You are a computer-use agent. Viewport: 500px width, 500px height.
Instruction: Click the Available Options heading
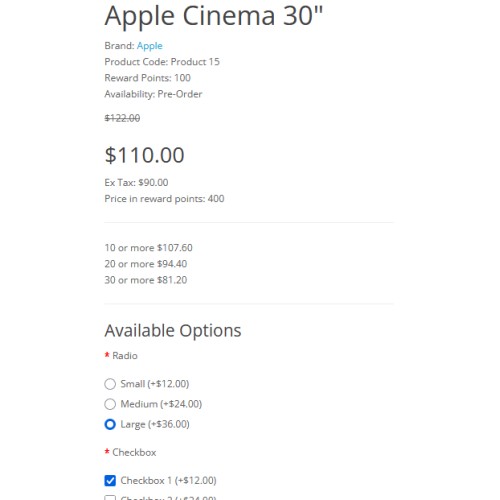pos(173,331)
